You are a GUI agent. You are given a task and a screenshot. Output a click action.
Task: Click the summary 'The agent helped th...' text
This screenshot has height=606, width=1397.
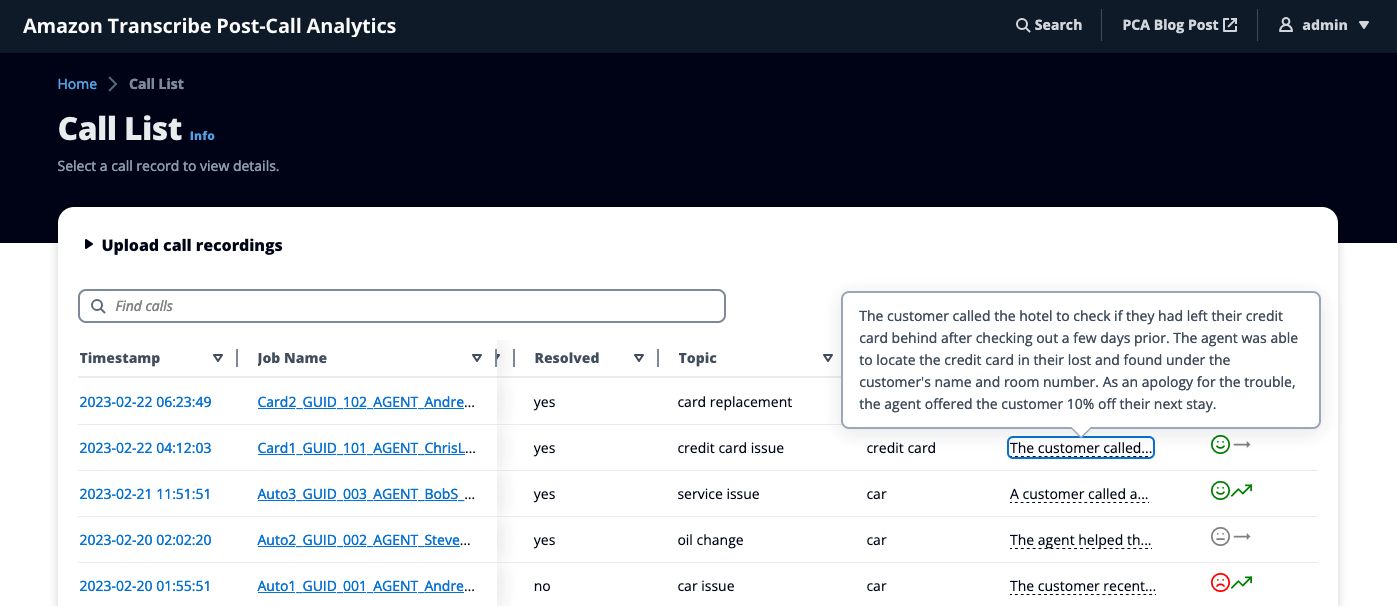[1080, 540]
